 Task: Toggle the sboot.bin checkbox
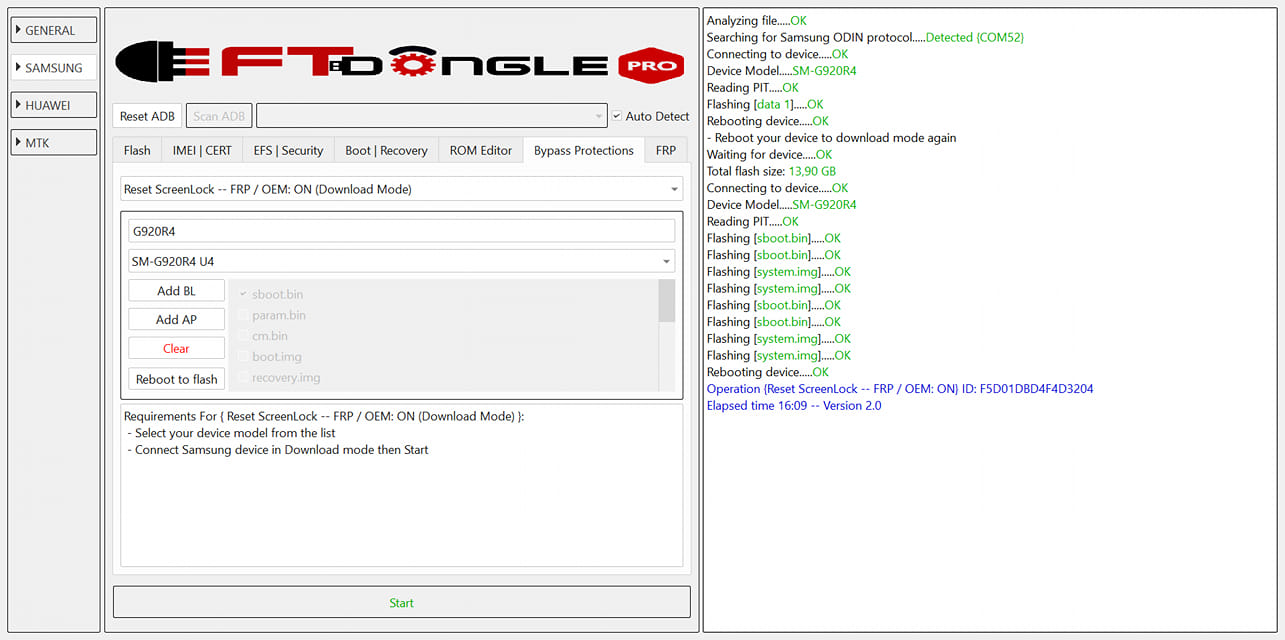coord(244,294)
